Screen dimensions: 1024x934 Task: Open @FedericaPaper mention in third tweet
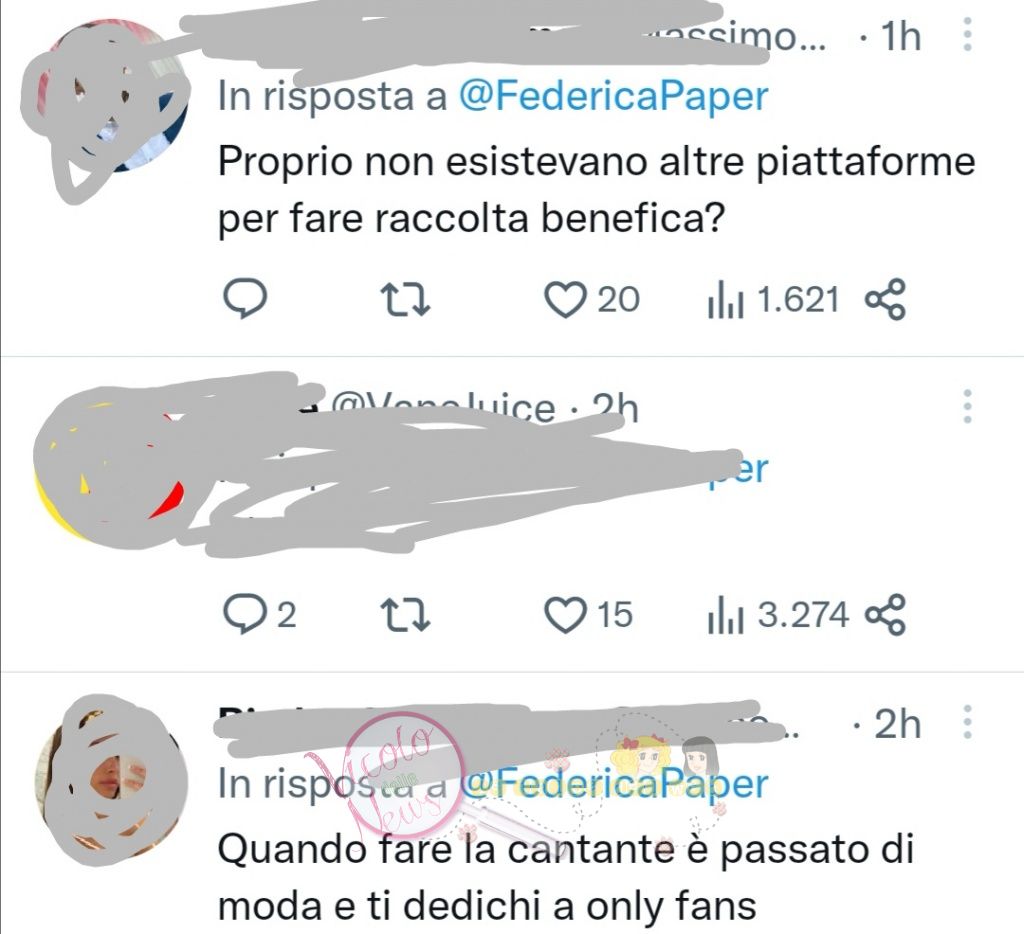coord(614,783)
